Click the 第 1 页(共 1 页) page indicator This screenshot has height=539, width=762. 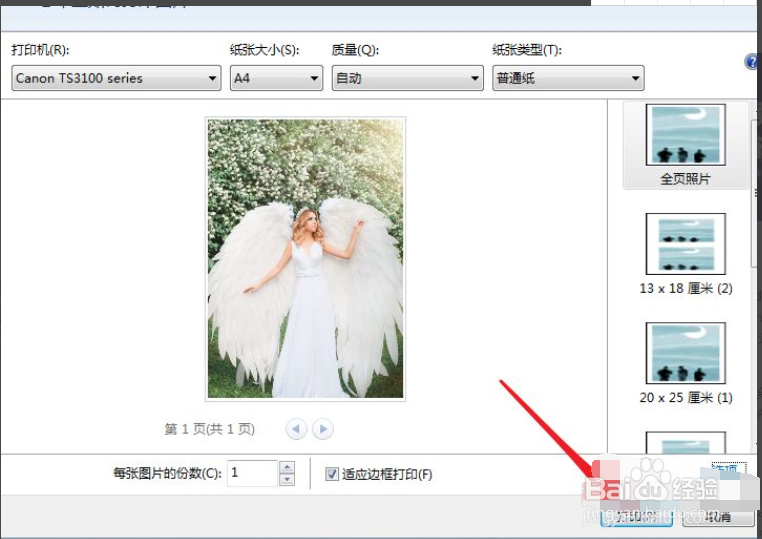click(209, 429)
